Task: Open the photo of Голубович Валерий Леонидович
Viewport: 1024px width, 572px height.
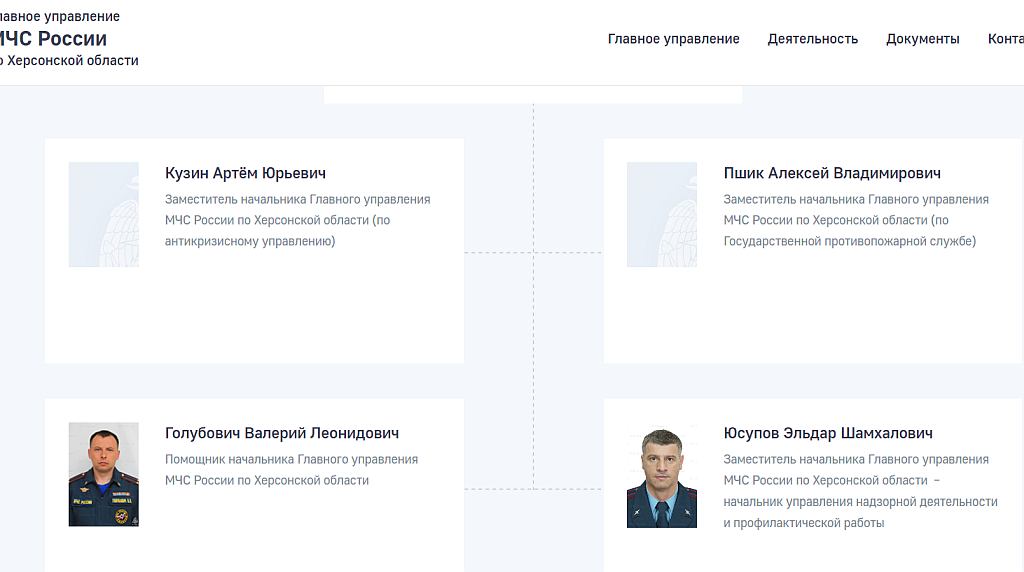Action: tap(104, 474)
